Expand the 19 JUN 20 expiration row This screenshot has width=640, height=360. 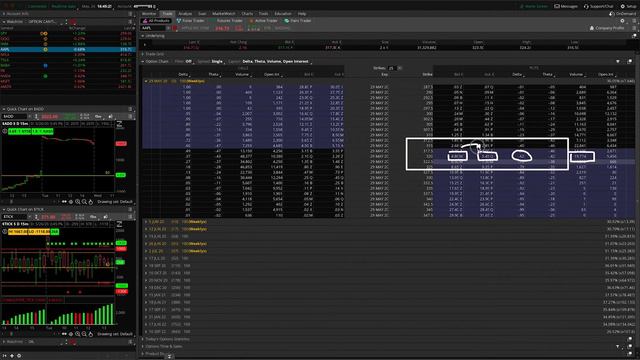pyautogui.click(x=146, y=236)
